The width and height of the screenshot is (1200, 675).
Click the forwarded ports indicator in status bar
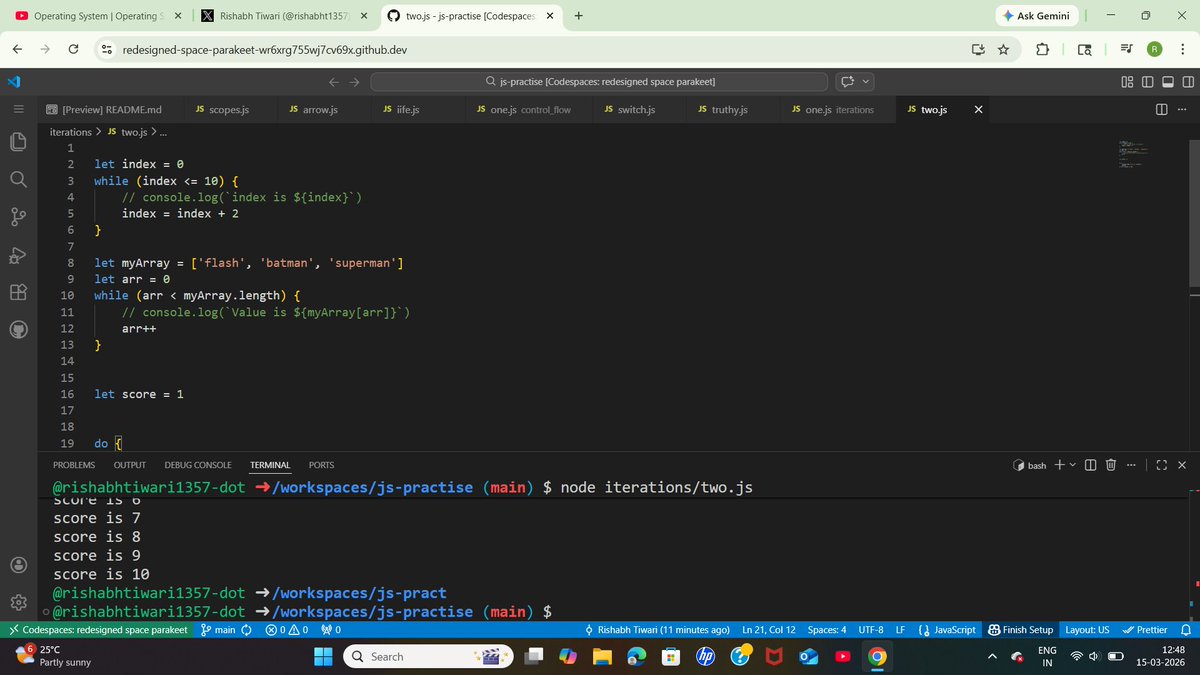point(331,630)
